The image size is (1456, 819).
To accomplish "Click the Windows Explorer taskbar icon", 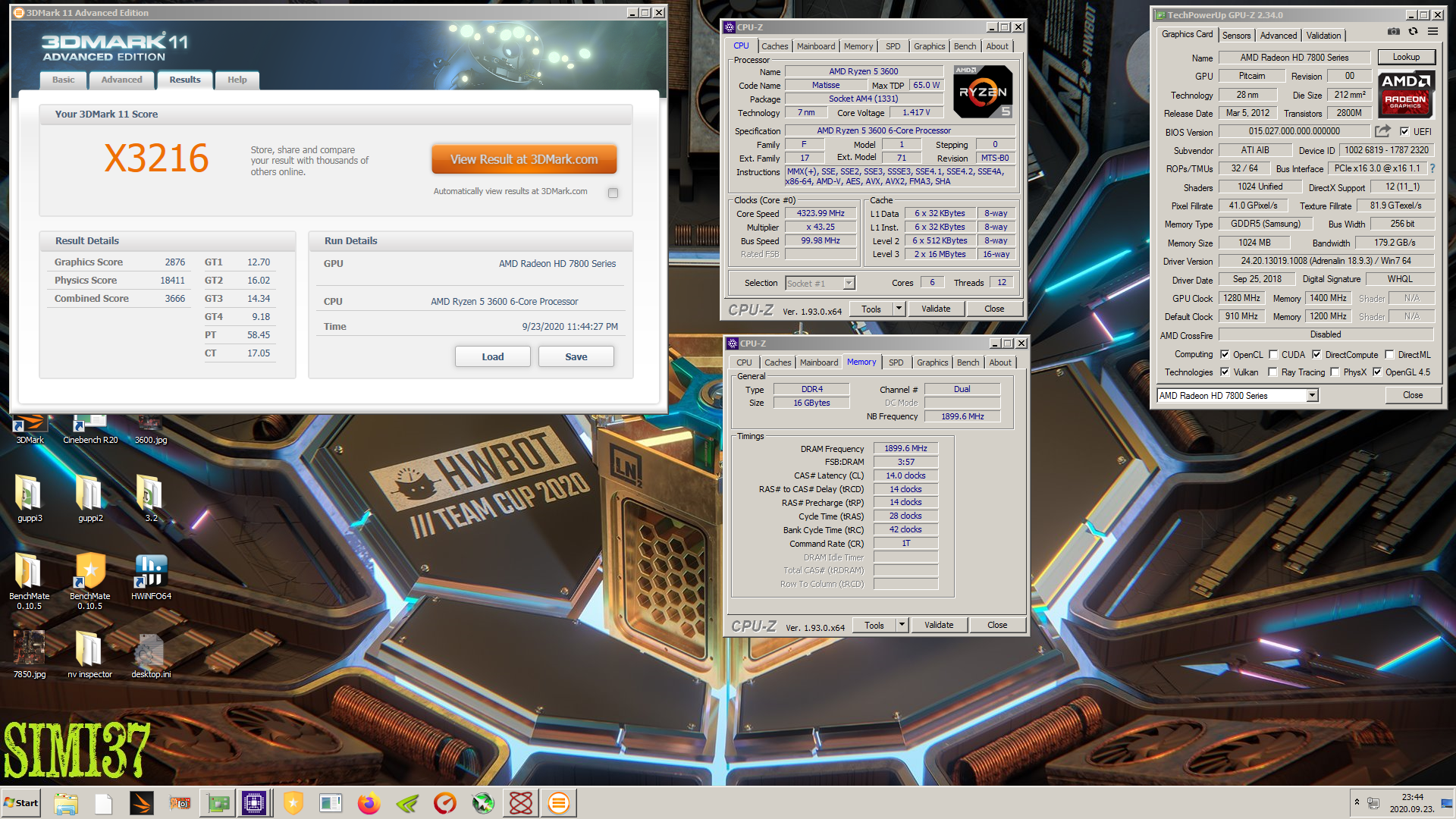I will (x=66, y=803).
